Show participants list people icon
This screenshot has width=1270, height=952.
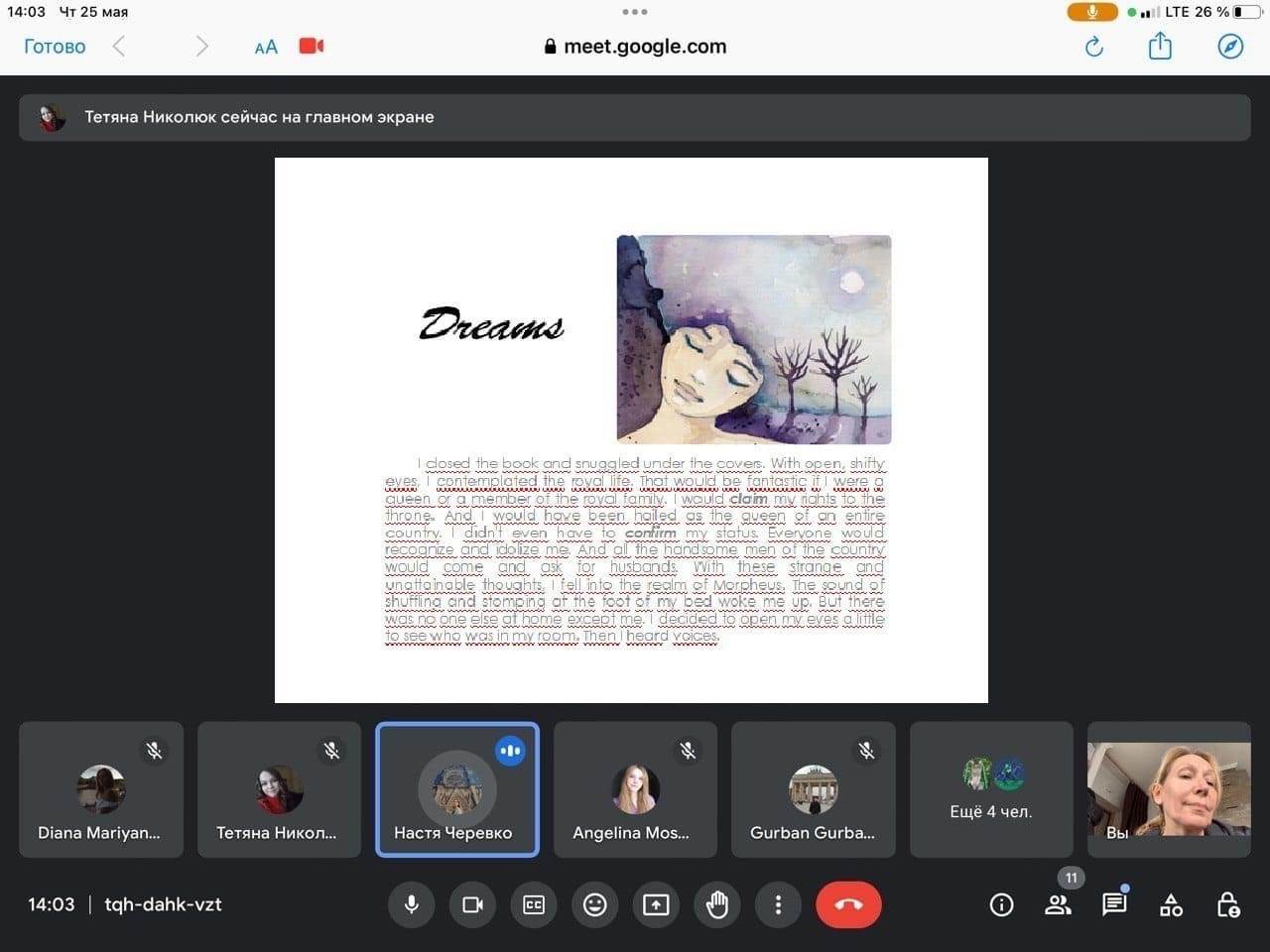point(1059,903)
